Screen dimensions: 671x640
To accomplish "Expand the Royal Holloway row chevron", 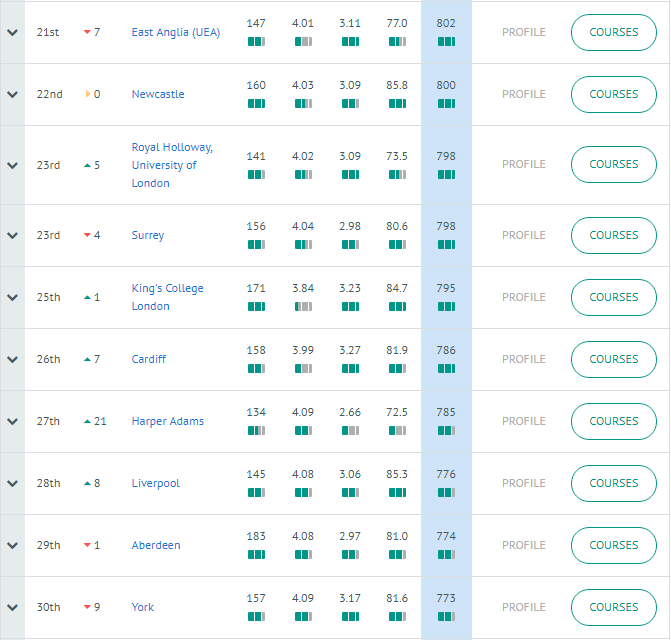I will pos(12,165).
